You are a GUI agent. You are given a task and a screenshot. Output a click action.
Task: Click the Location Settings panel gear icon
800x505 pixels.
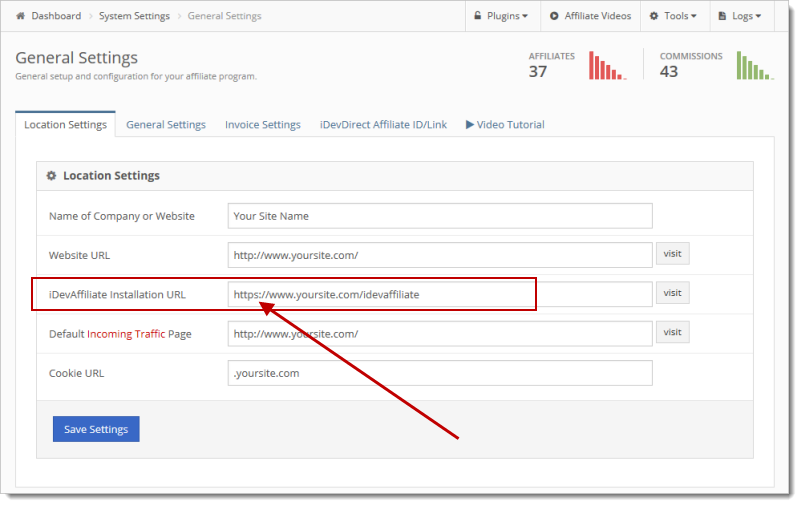pos(51,175)
